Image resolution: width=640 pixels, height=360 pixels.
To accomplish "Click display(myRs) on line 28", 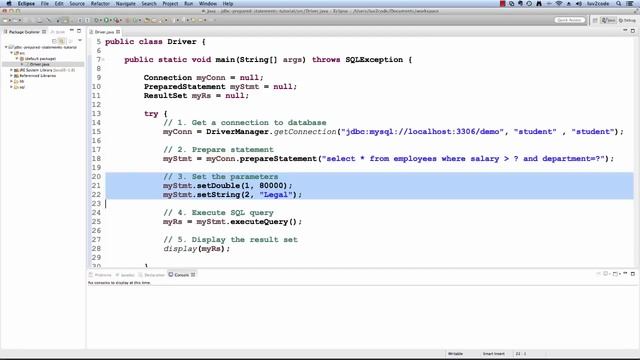I will [196, 249].
